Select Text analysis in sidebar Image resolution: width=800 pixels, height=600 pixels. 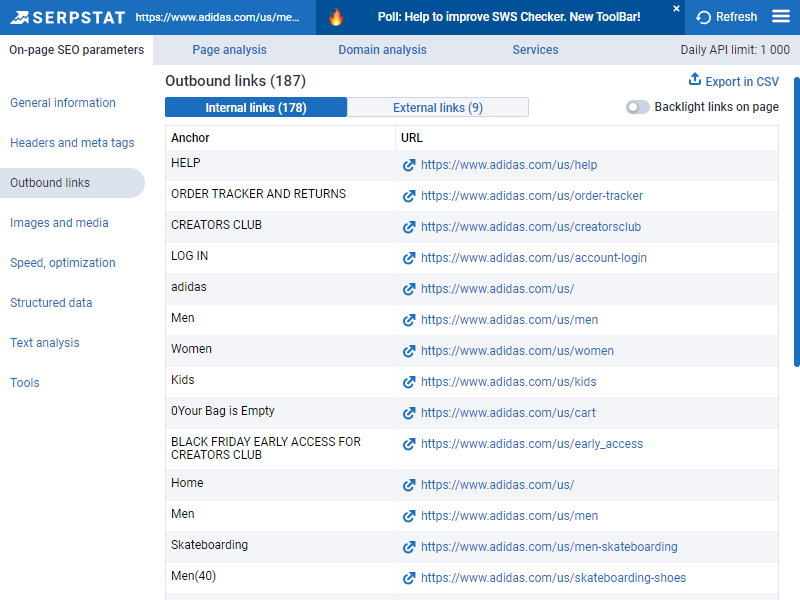45,343
